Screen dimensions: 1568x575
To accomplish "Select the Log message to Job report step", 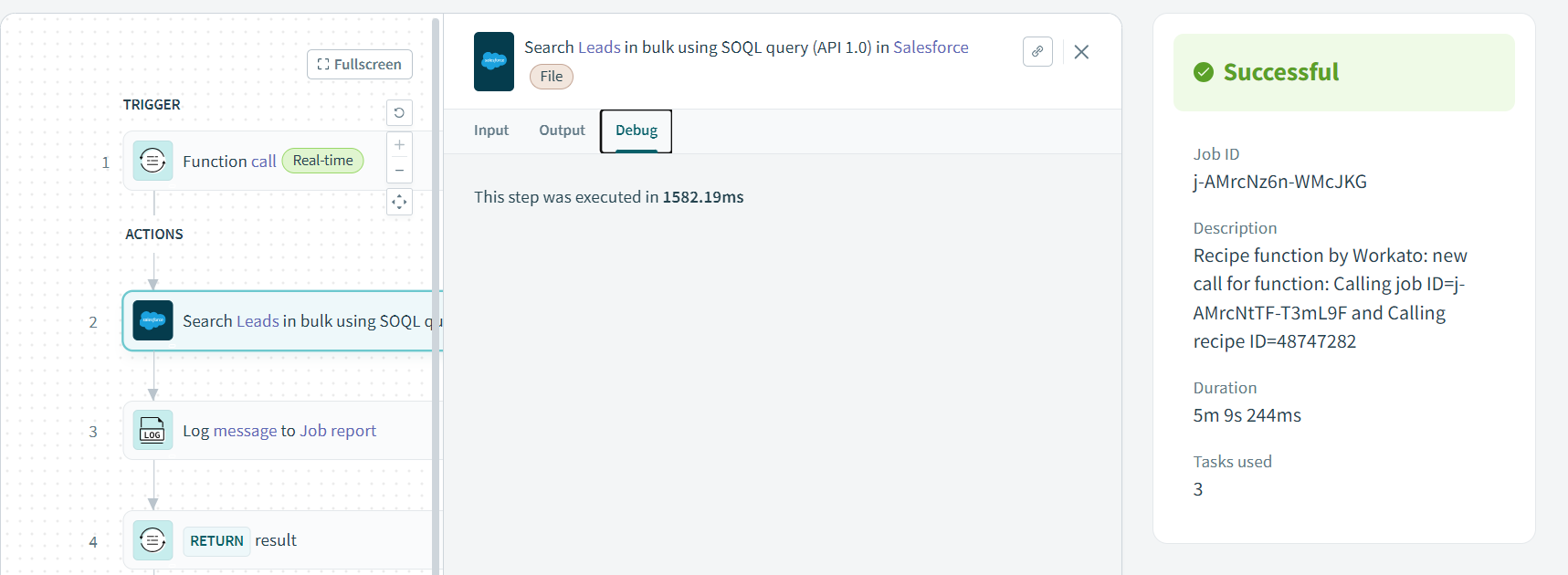I will (279, 431).
